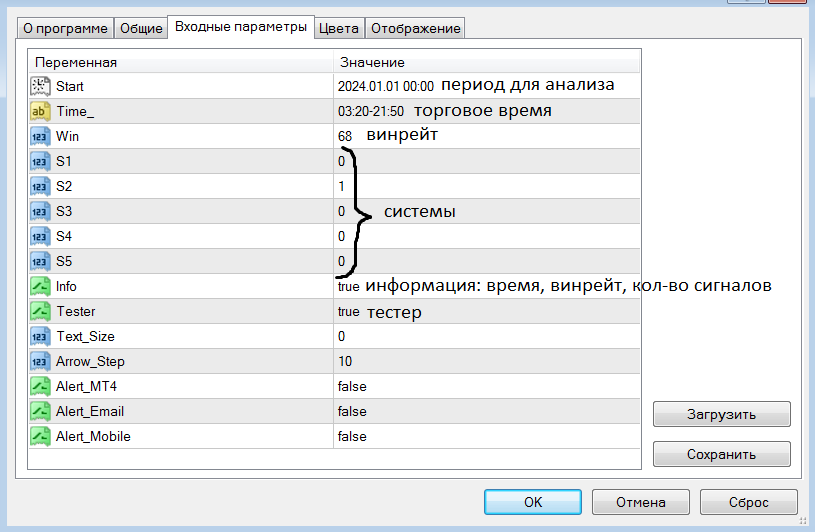Click the Переменная column header
This screenshot has width=815, height=532.
pyautogui.click(x=180, y=62)
